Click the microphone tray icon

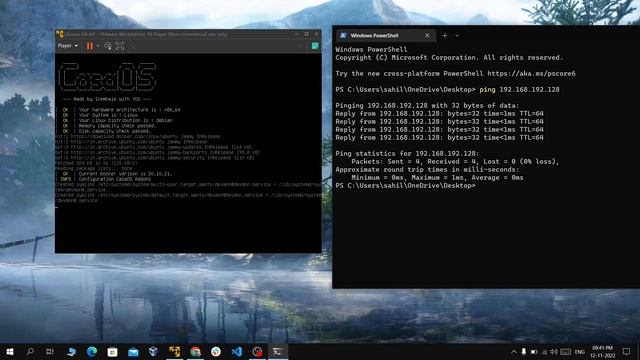(x=524, y=351)
